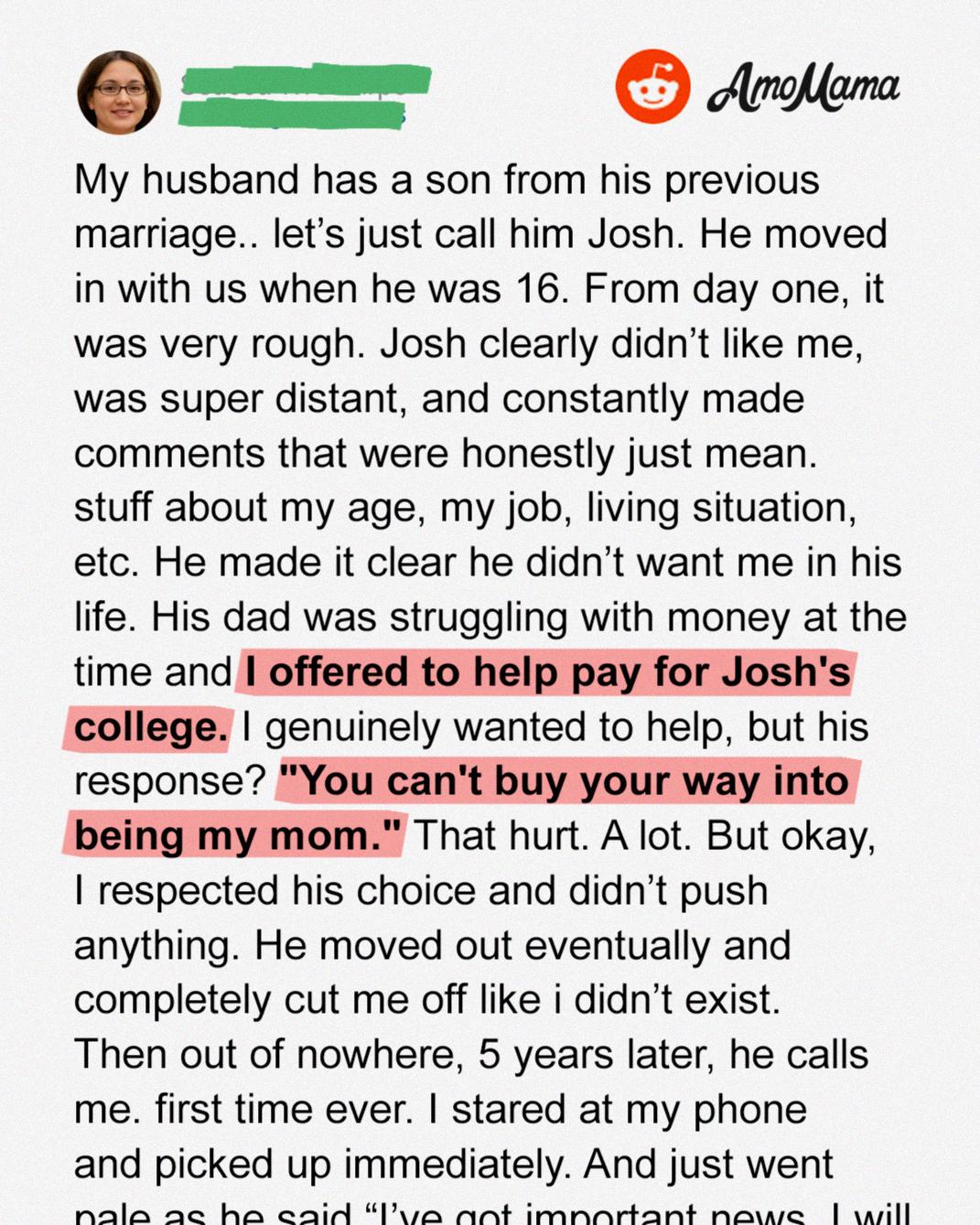980x1225 pixels.
Task: Click the line "comments that were honestly just mean."
Action: 446,454
